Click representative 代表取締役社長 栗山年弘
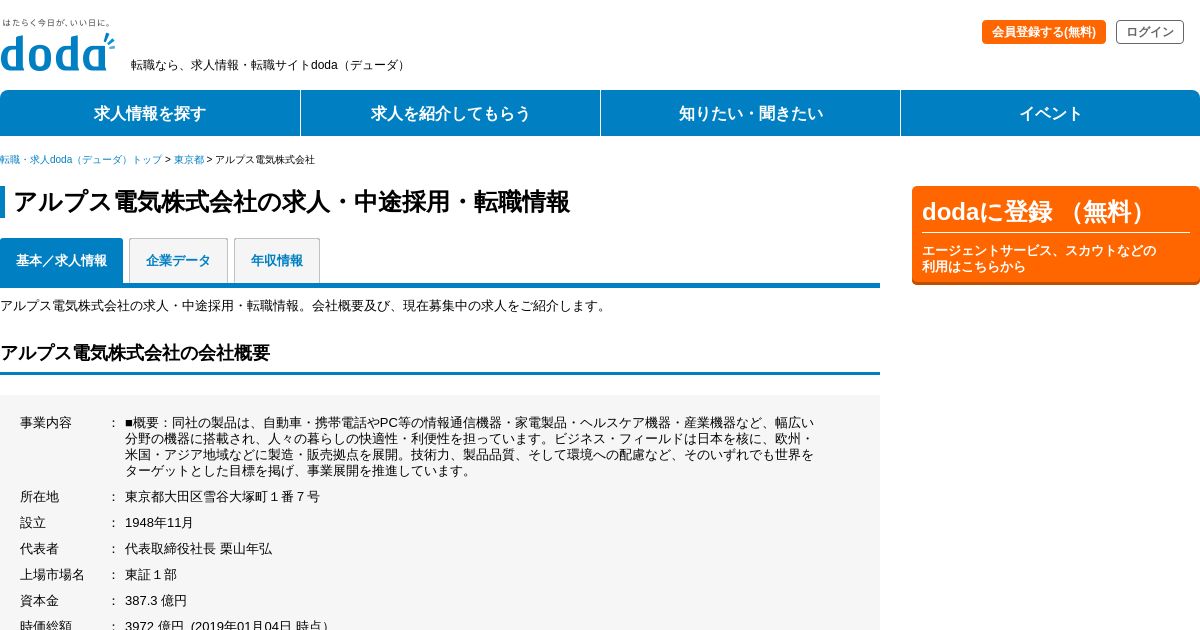 pyautogui.click(x=198, y=549)
